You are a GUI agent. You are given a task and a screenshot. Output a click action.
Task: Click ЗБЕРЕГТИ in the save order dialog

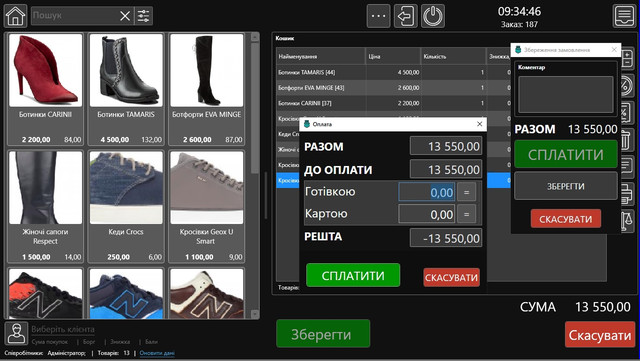point(566,186)
